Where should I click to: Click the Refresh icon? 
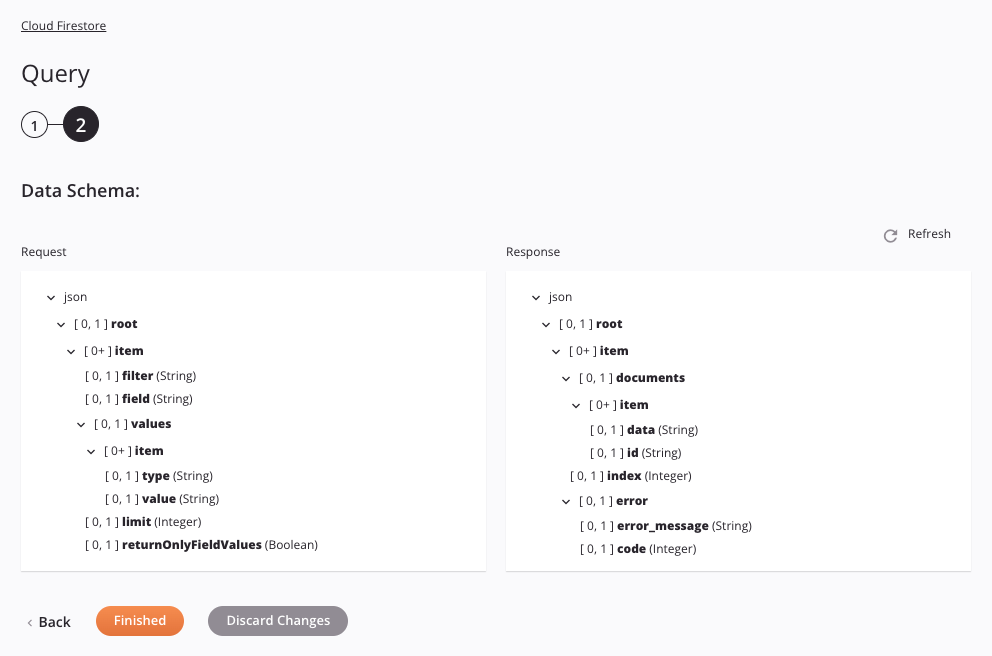(x=890, y=236)
